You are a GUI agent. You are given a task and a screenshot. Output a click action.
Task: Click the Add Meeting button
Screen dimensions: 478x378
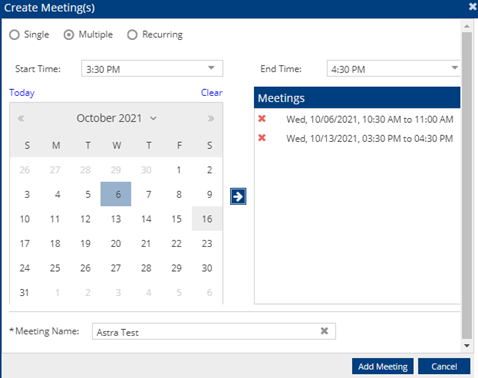pyautogui.click(x=383, y=366)
